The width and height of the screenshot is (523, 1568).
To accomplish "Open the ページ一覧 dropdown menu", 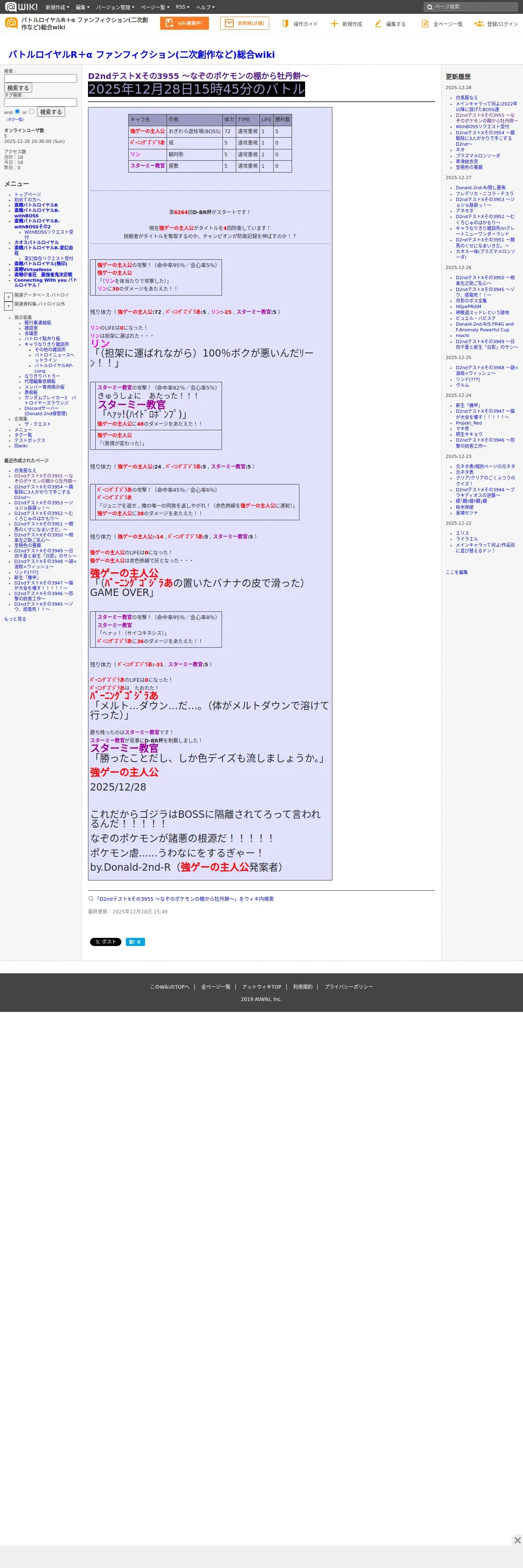I will tap(155, 7).
